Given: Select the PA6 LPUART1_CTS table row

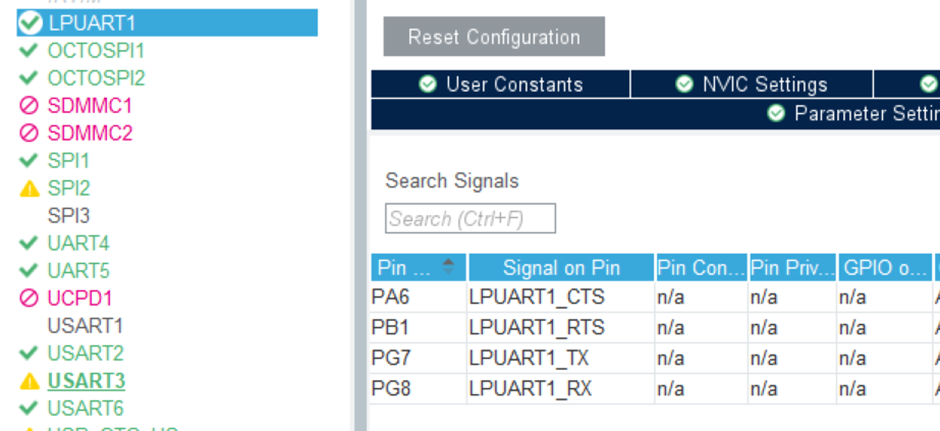Looking at the screenshot, I should click(x=540, y=297).
